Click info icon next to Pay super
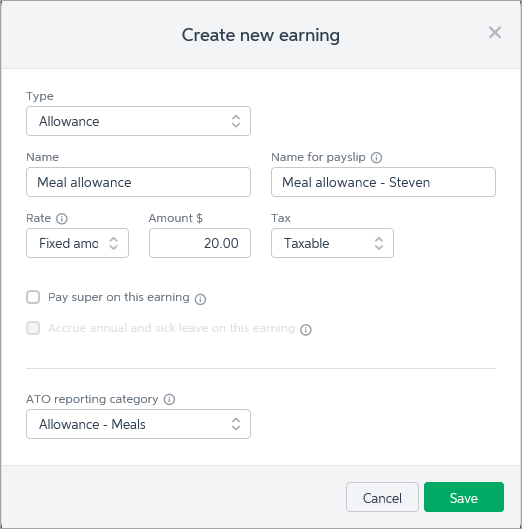The width and height of the screenshot is (522, 529). click(200, 299)
